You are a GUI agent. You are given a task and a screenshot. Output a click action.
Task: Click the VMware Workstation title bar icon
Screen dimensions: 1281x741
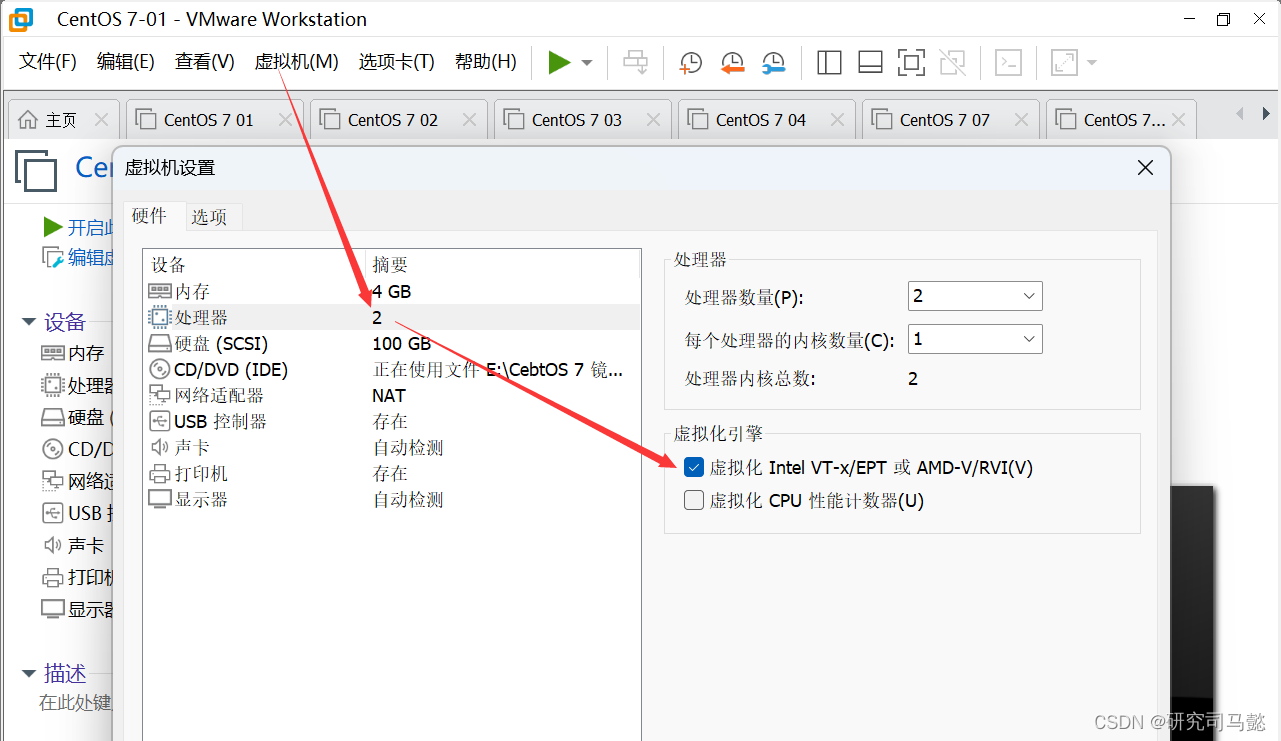click(x=20, y=19)
